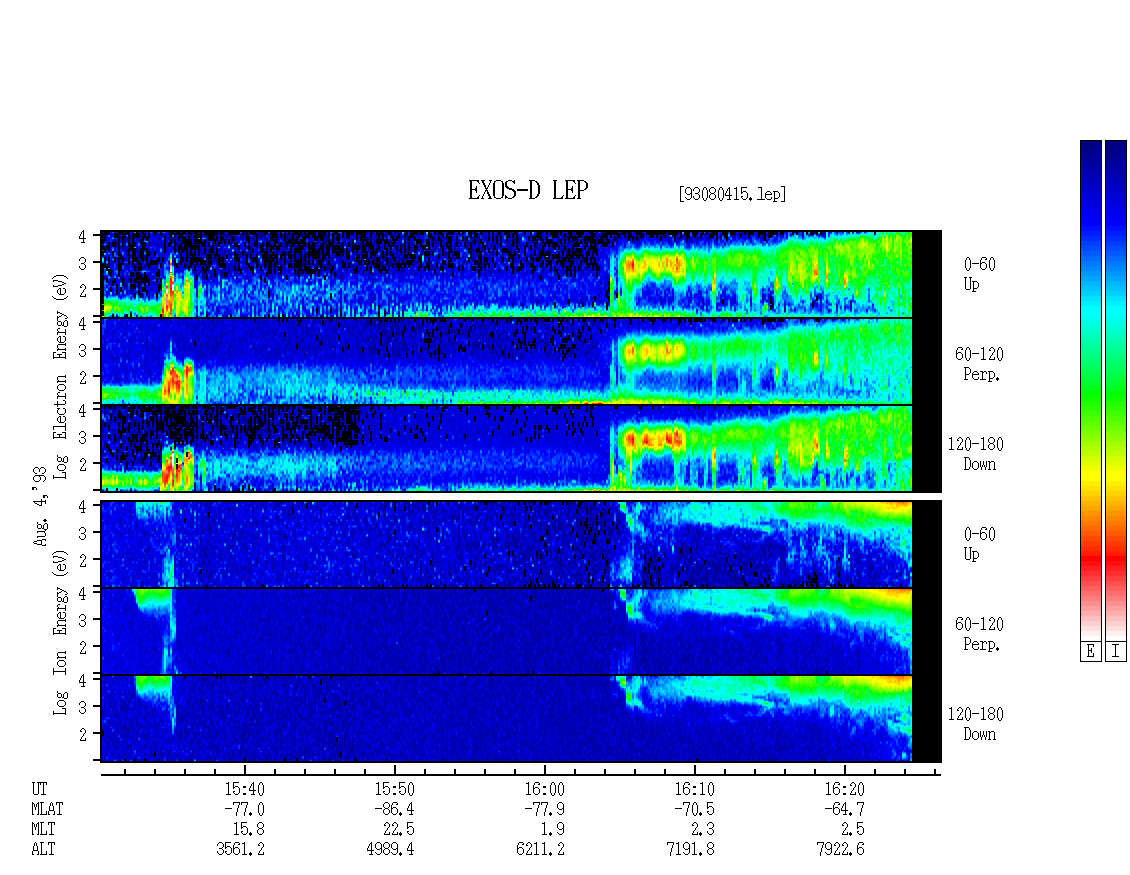Select the electron 120-180 Down panel label
The image size is (1130, 875).
click(x=976, y=454)
